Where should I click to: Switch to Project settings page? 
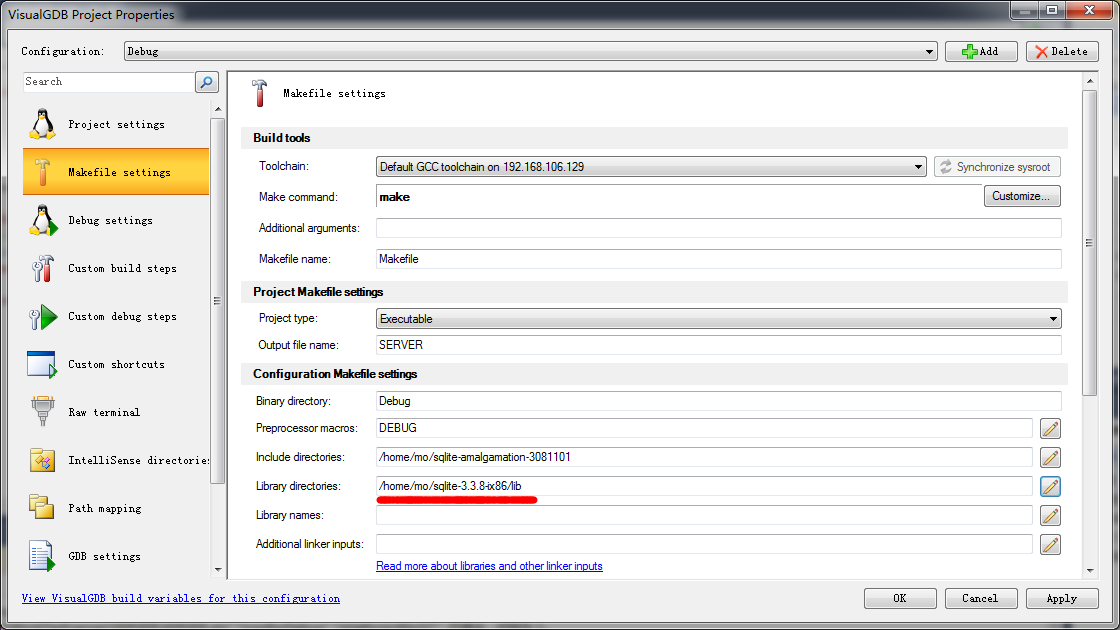pos(116,124)
